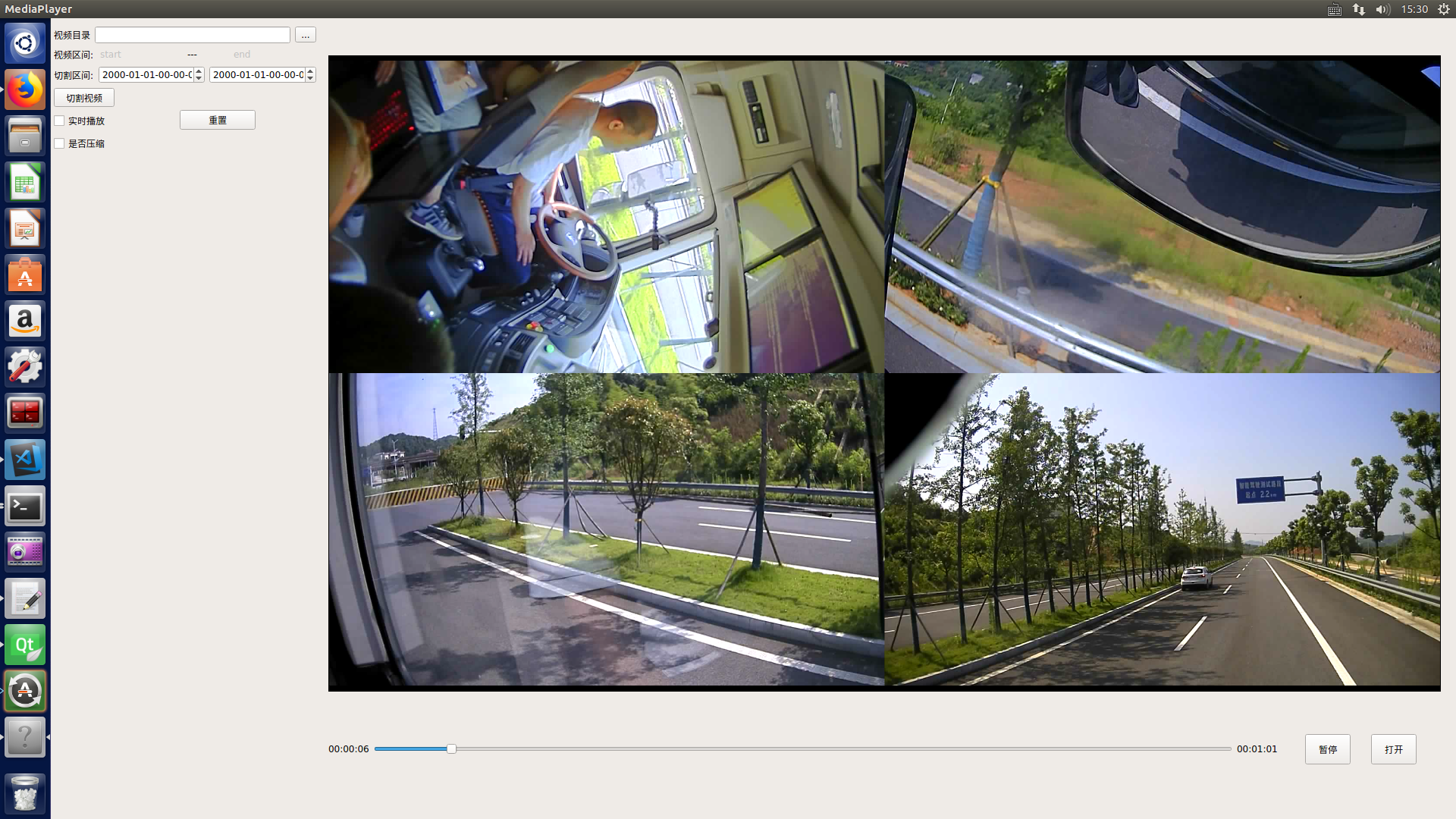1456x819 pixels.
Task: Click the 视频目录 path input field
Action: (x=192, y=35)
